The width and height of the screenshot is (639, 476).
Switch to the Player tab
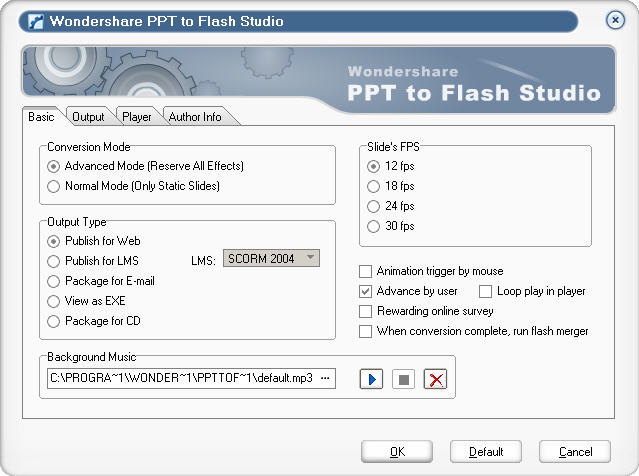click(x=137, y=117)
